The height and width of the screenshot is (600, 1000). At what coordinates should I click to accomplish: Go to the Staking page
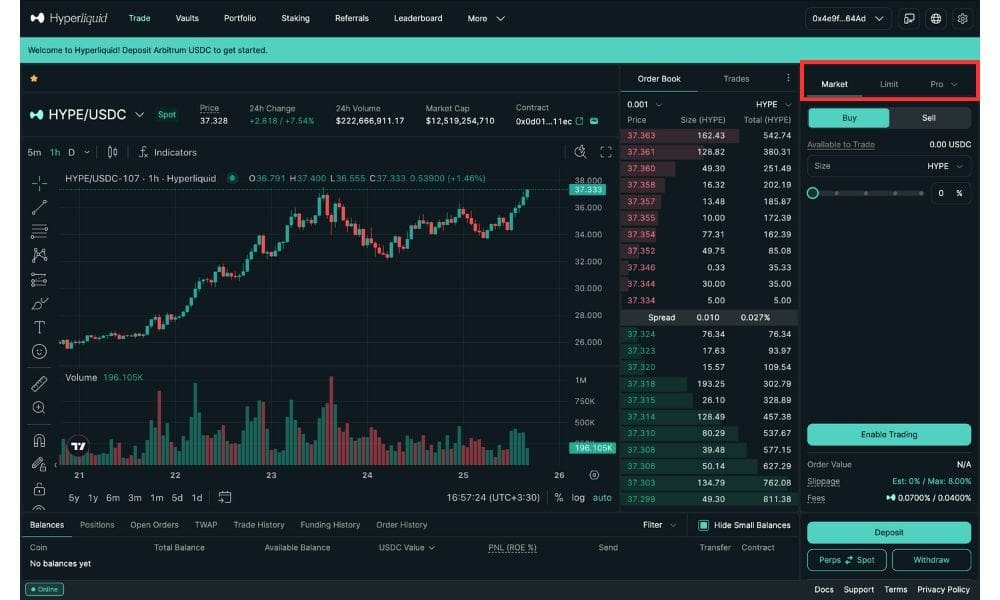click(295, 18)
